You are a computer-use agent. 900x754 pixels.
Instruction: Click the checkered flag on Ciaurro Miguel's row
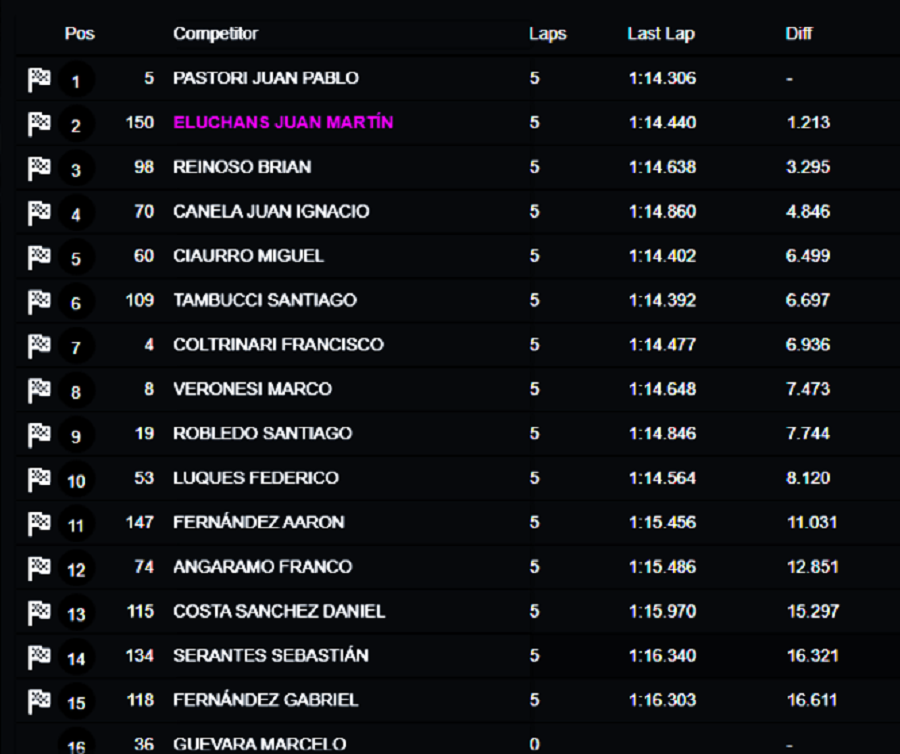[x=39, y=257]
